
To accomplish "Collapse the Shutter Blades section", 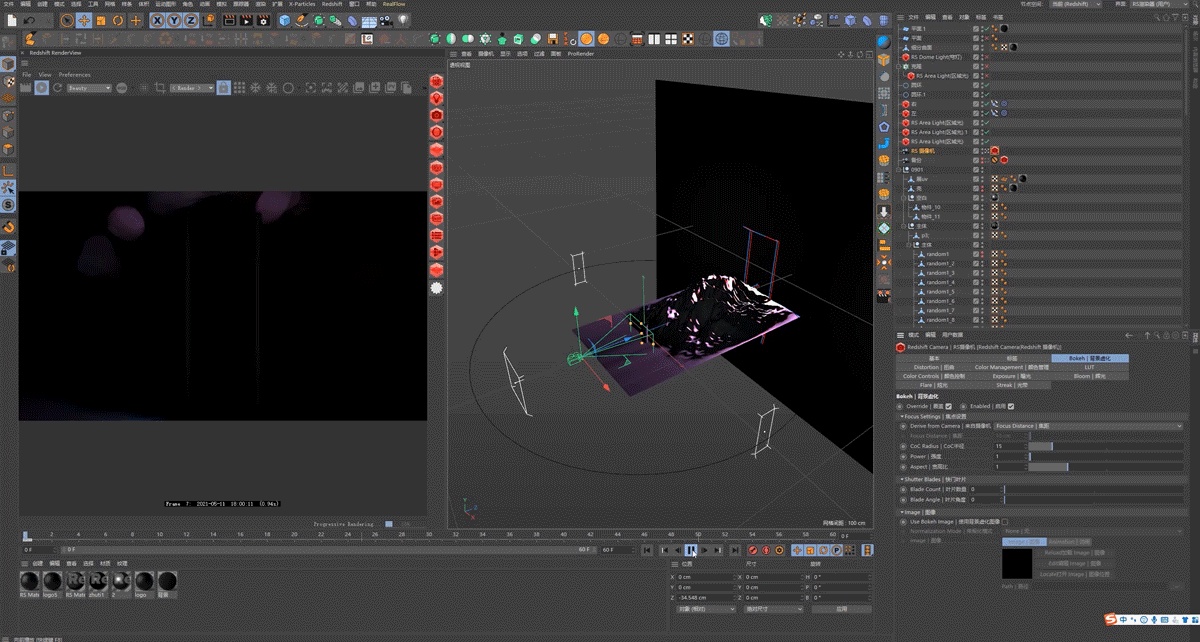I will point(900,479).
